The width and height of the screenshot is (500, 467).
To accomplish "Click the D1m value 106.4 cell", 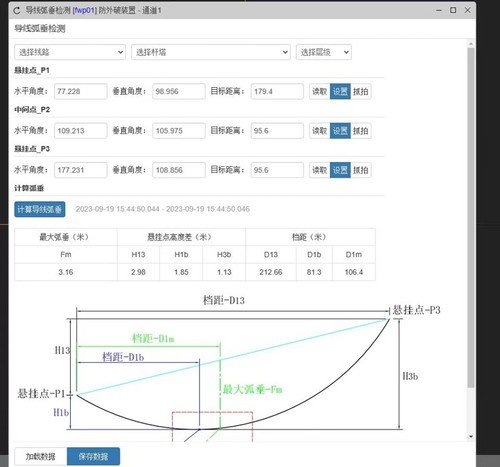I will coord(354,272).
